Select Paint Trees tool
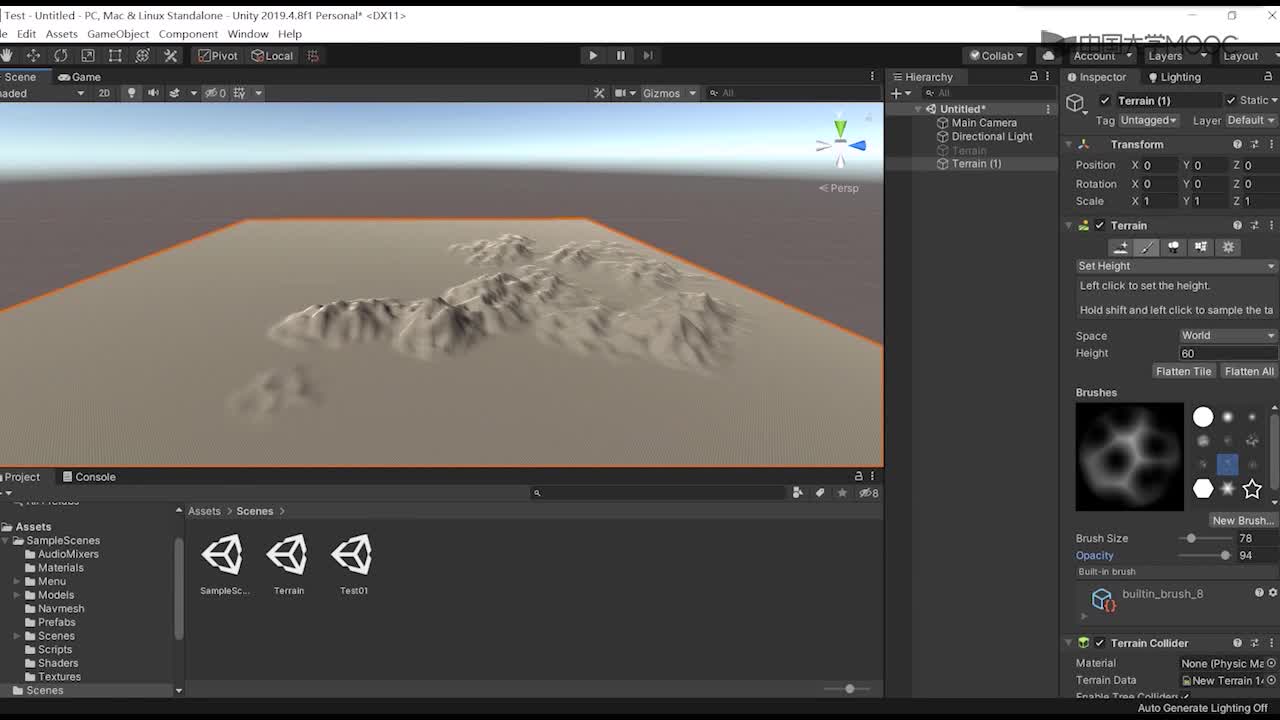Image resolution: width=1280 pixels, height=720 pixels. tap(1174, 247)
